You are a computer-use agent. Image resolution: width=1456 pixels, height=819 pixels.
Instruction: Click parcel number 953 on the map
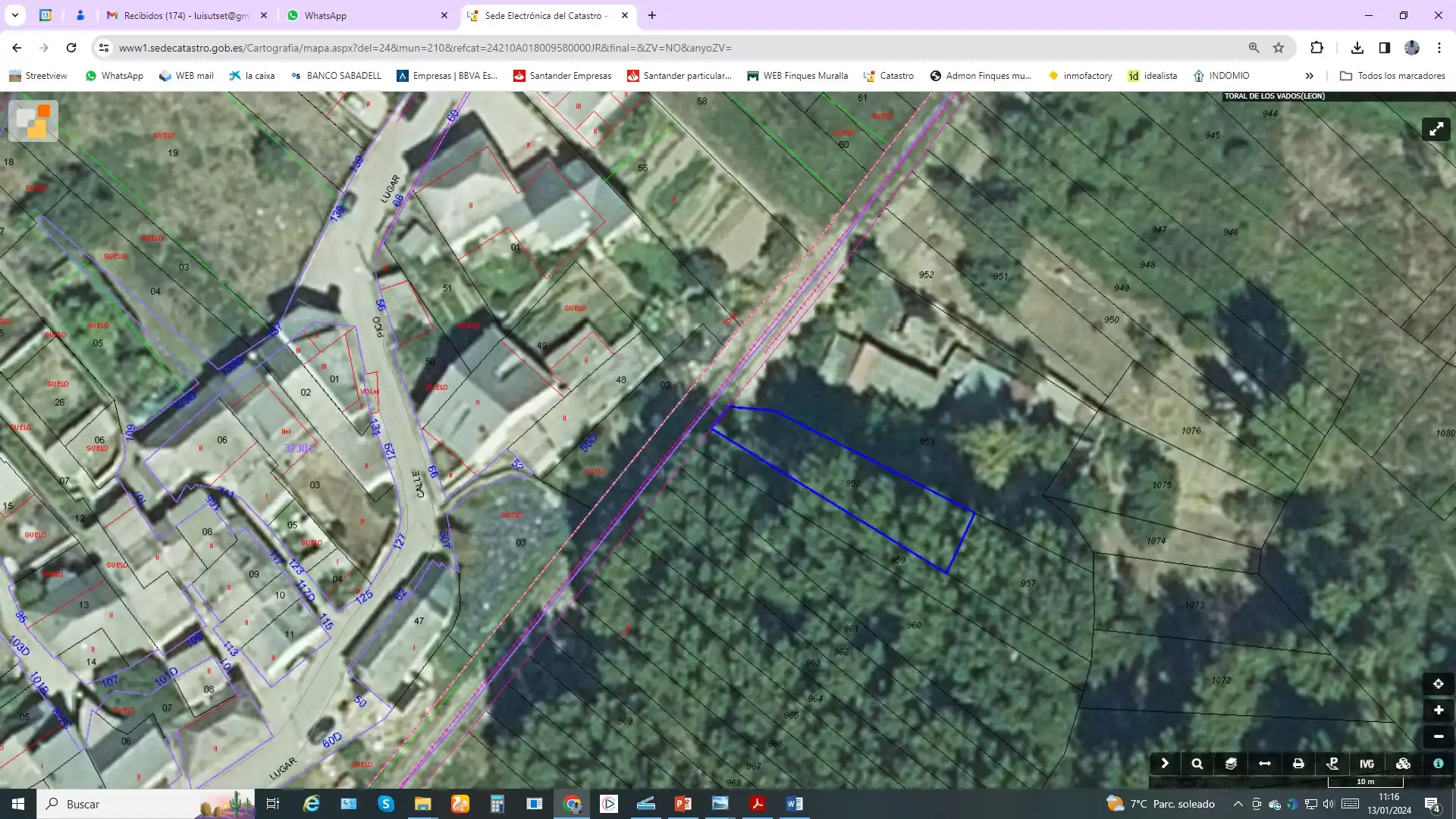[x=927, y=441]
